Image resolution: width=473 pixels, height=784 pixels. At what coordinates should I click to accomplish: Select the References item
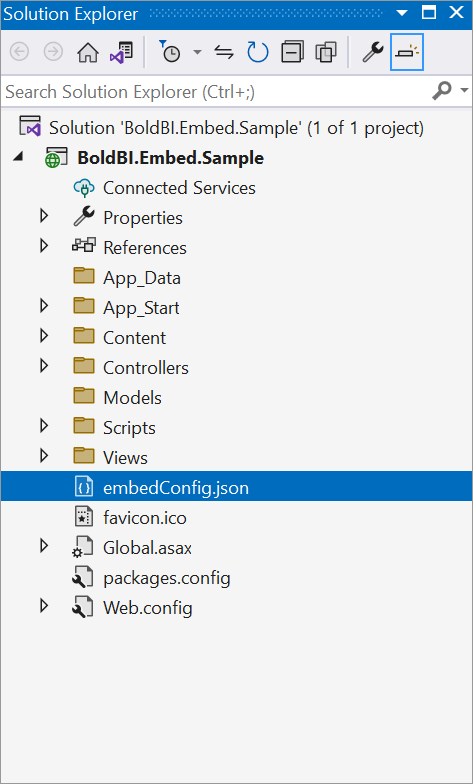point(144,248)
